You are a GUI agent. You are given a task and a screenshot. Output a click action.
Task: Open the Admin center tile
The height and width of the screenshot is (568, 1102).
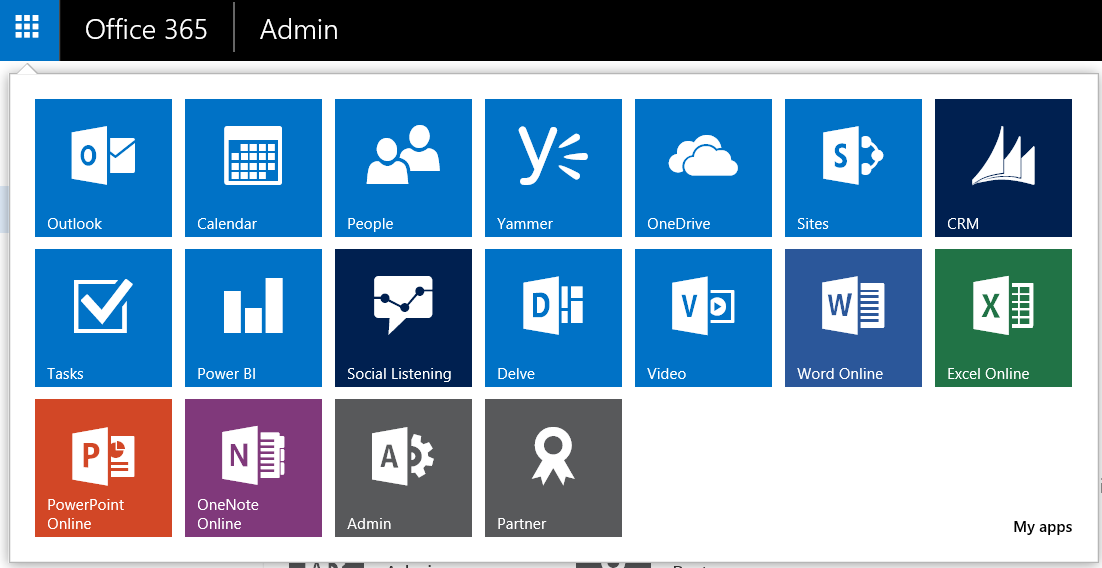pos(403,467)
